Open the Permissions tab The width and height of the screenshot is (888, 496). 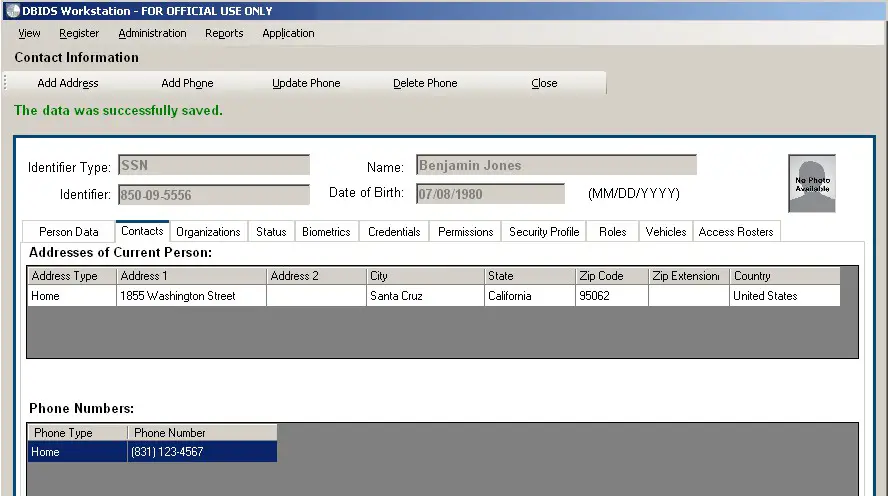click(x=466, y=232)
